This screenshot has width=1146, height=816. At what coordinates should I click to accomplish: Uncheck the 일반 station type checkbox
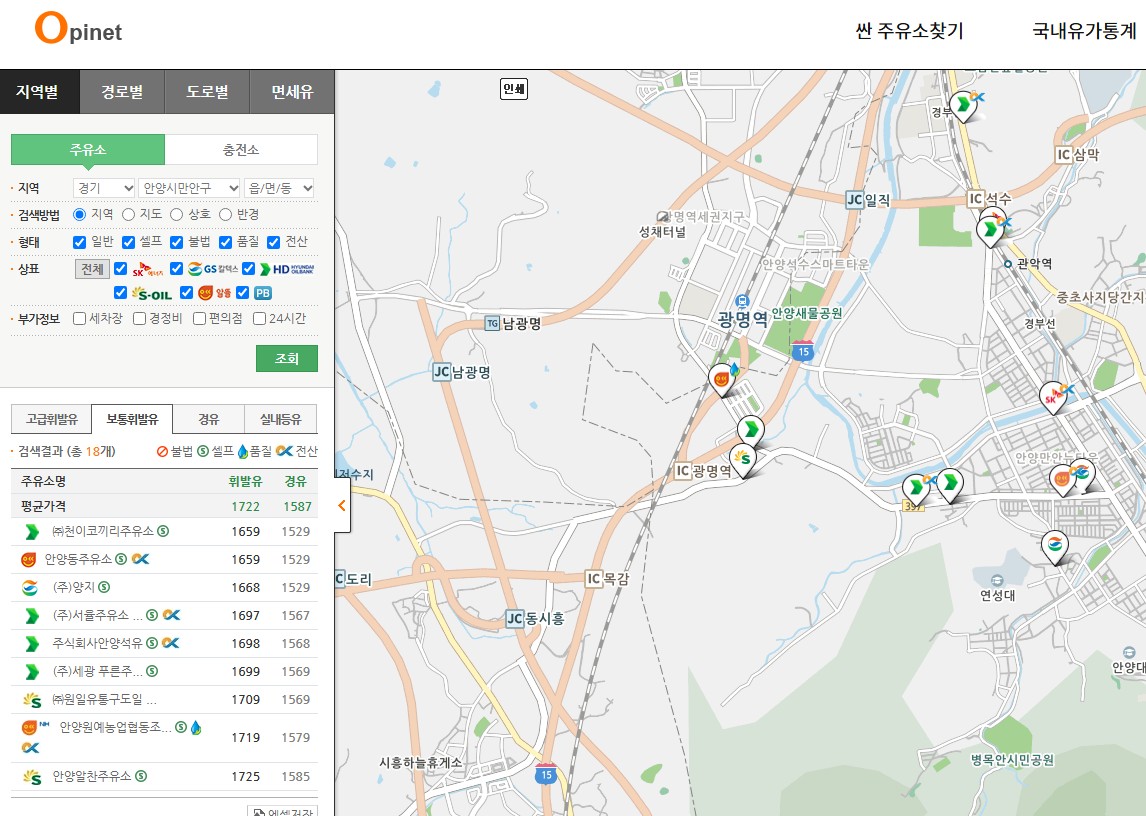(80, 242)
